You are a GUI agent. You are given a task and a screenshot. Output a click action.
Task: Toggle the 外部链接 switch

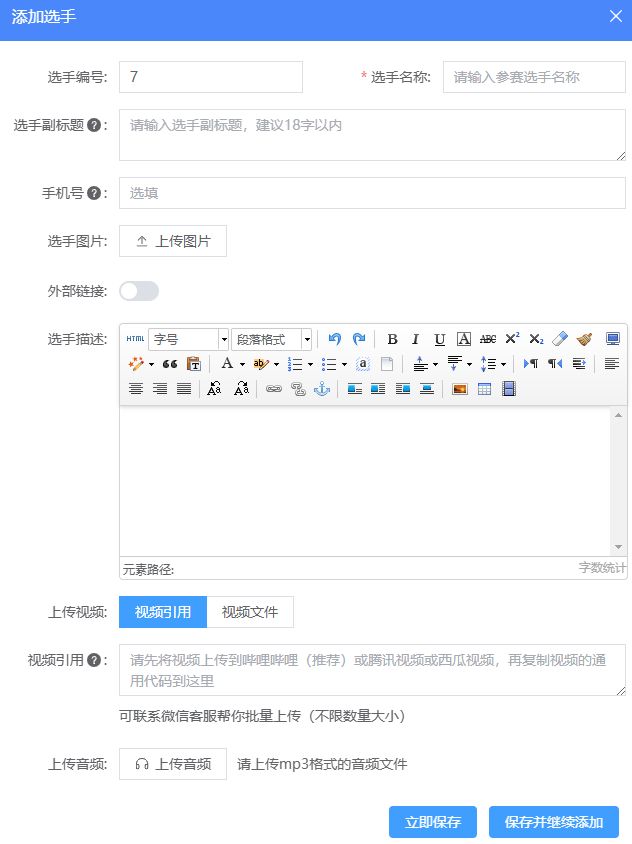139,291
